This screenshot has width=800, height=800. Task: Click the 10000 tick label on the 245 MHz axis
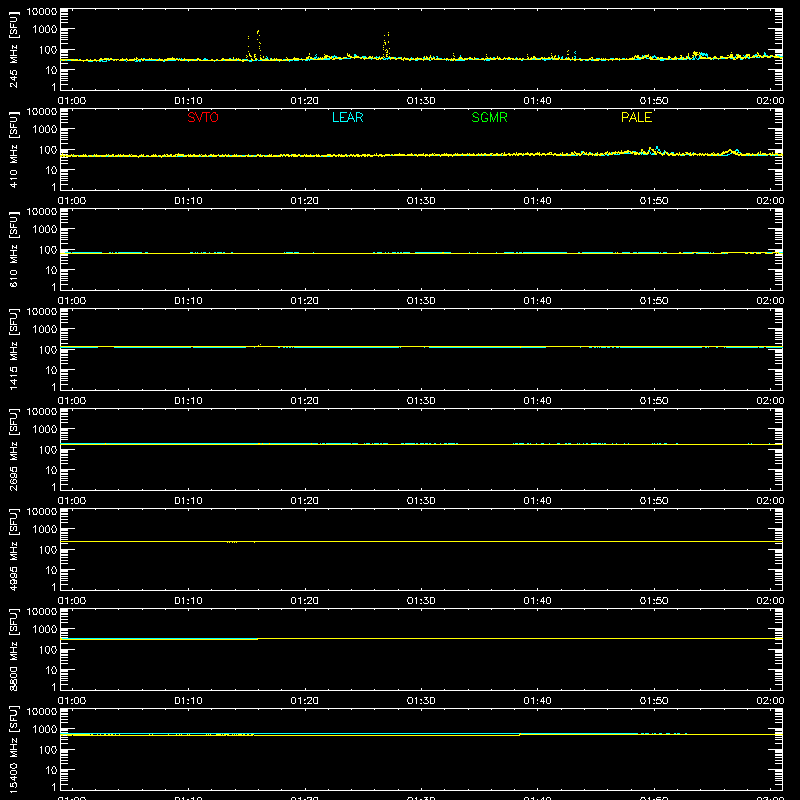(42, 11)
